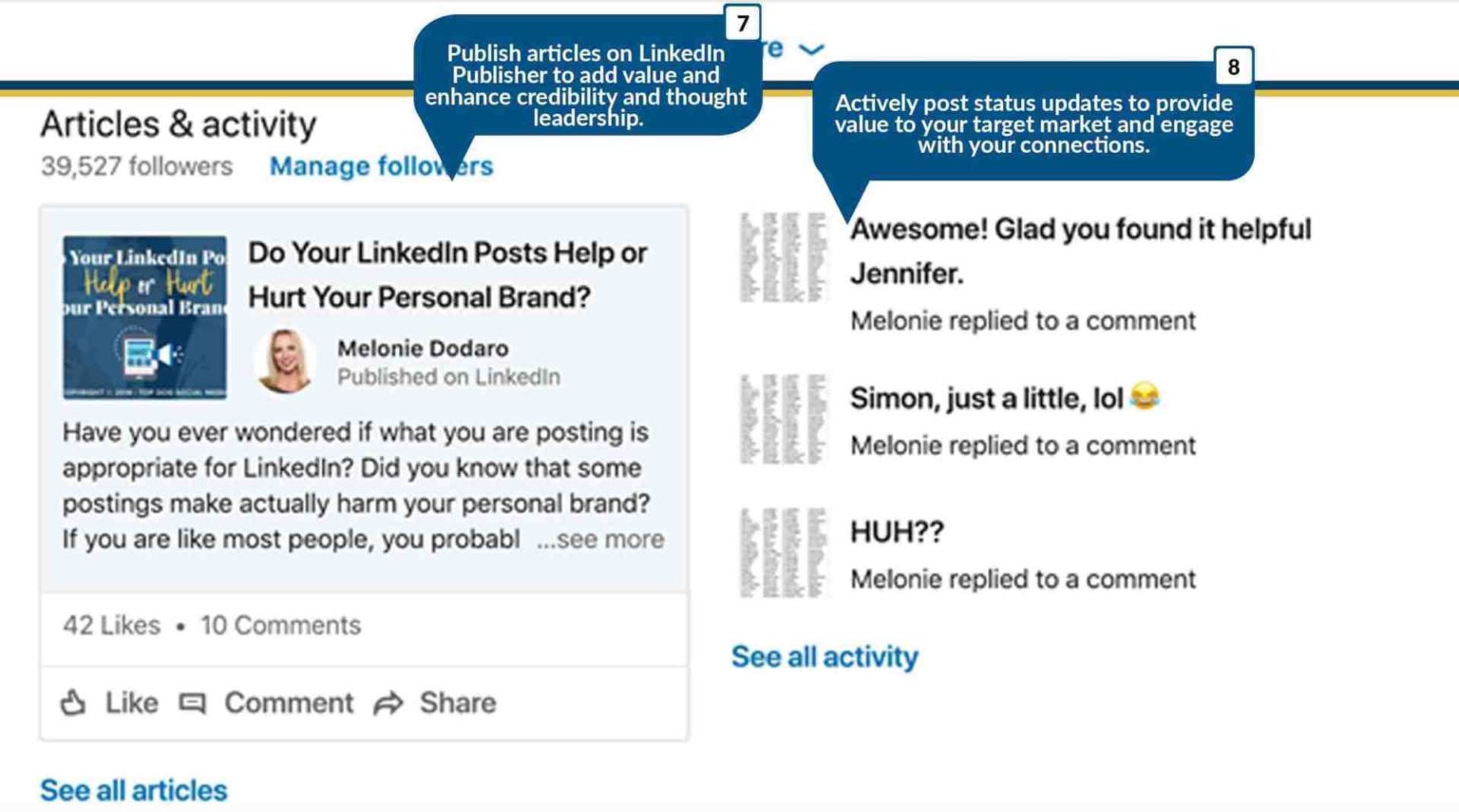
Task: View the '10 Comments' count
Action: [x=280, y=625]
